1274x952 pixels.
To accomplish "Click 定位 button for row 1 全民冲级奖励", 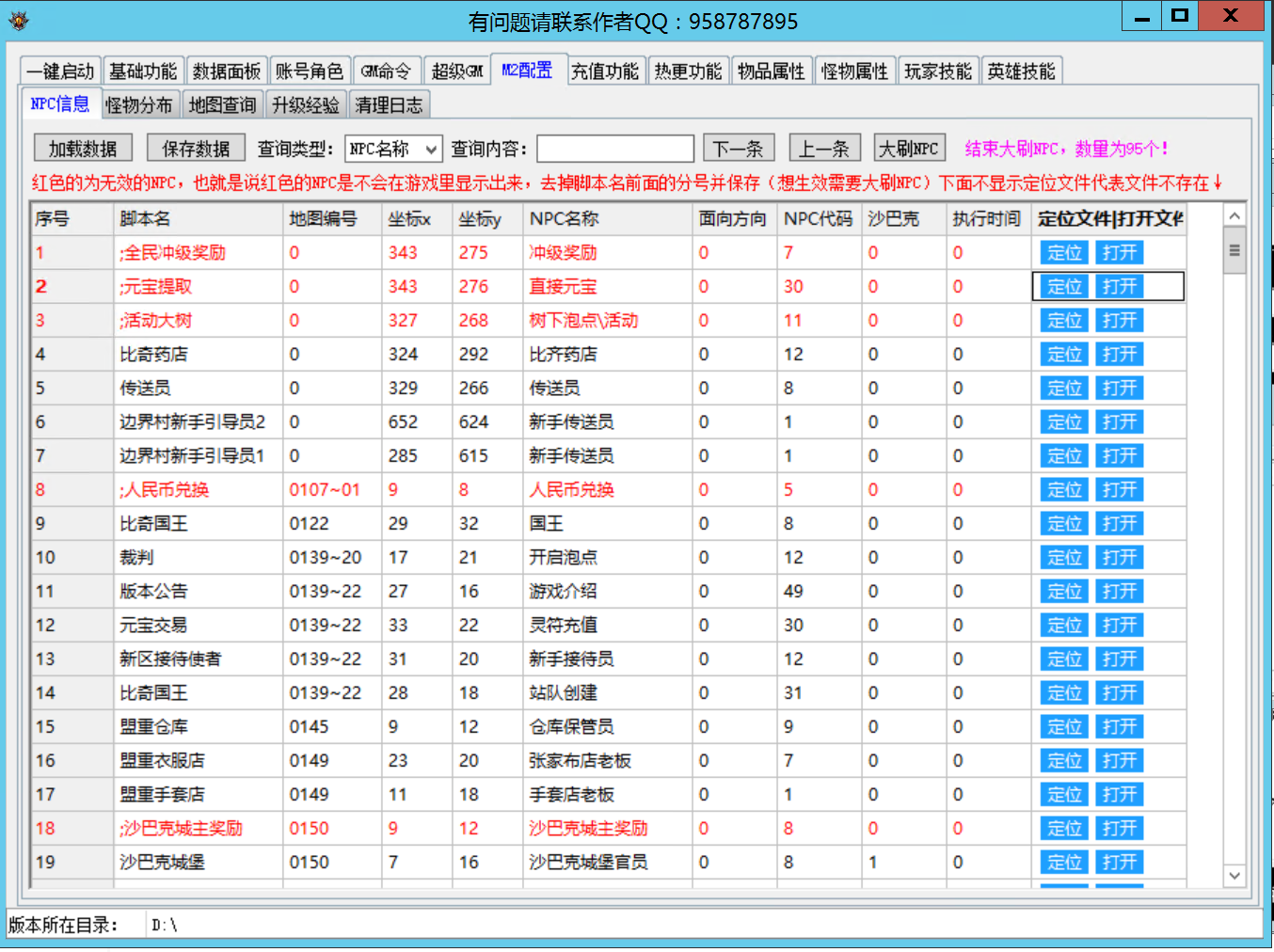I will [x=1064, y=253].
